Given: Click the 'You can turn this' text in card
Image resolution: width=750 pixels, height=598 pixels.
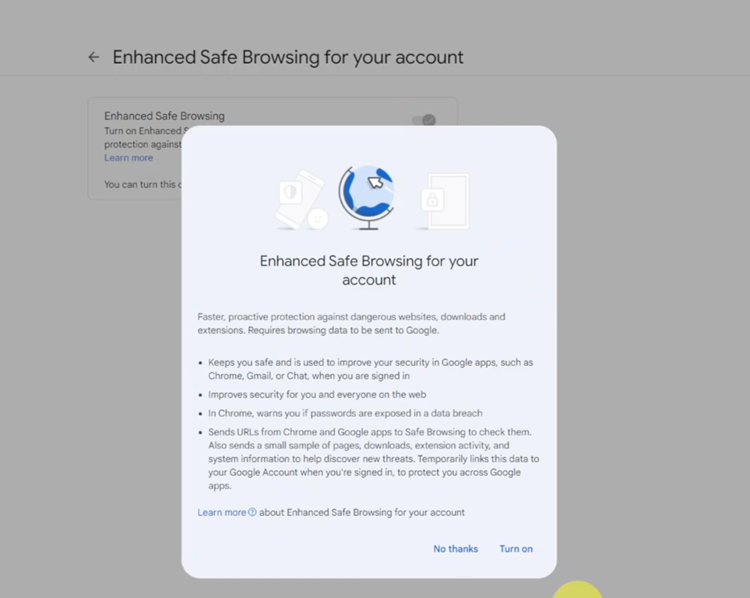Looking at the screenshot, I should click(143, 184).
